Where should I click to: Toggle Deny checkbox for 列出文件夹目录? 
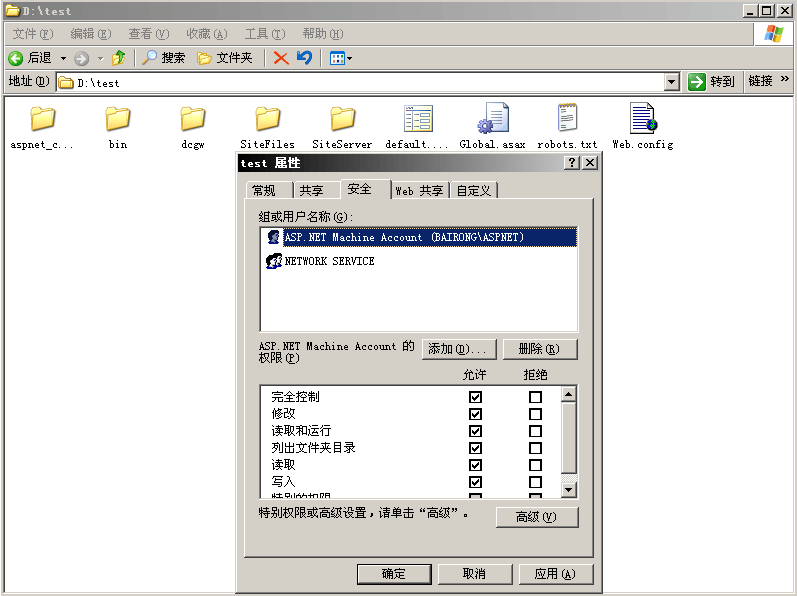click(535, 448)
